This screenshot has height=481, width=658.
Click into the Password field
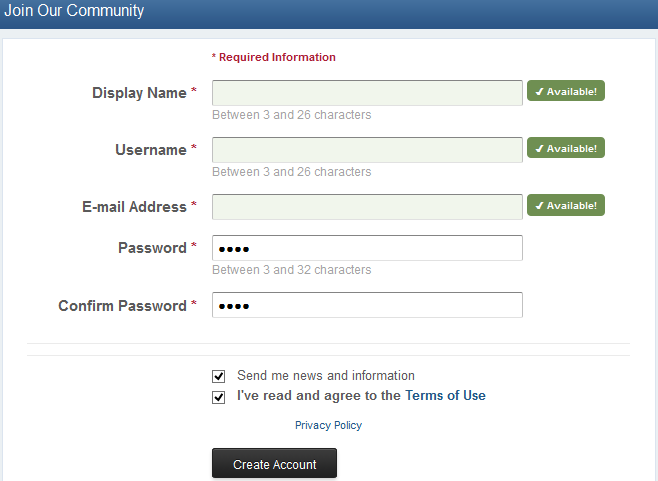tap(367, 248)
